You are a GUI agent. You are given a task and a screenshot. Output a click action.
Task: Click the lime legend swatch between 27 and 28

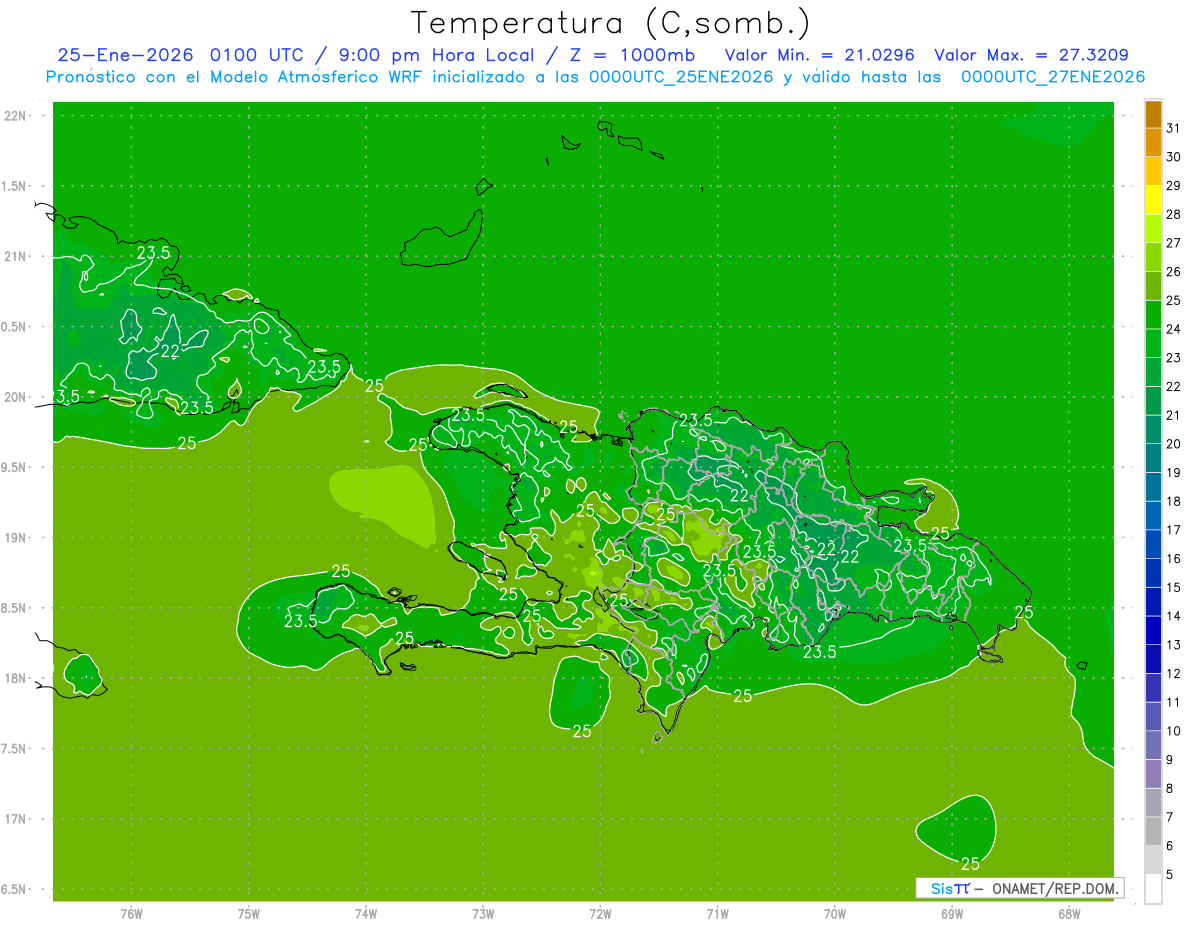coord(1153,228)
